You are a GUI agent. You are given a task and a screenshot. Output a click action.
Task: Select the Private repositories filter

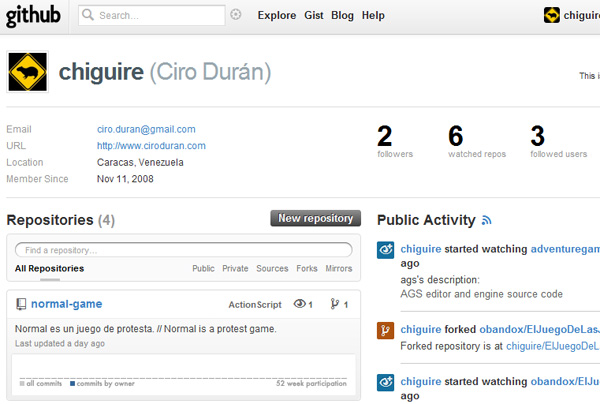(x=235, y=269)
